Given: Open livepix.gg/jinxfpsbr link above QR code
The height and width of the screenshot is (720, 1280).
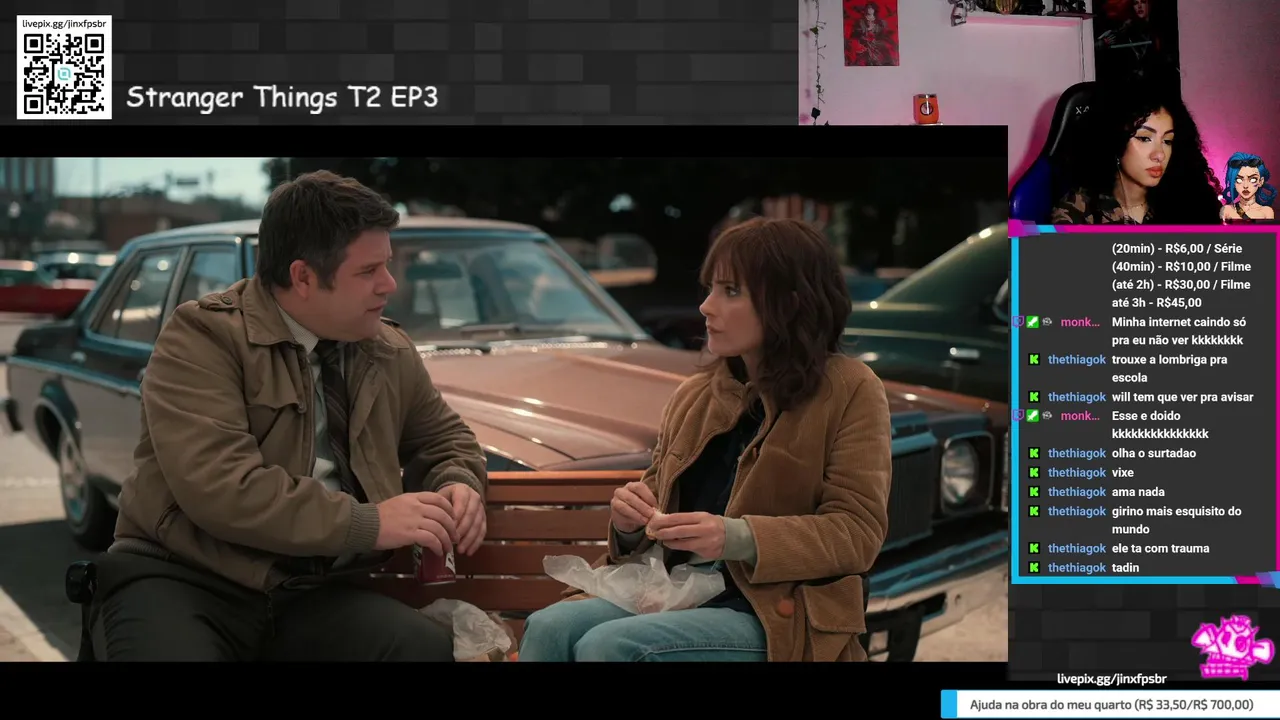Looking at the screenshot, I should pos(64,23).
